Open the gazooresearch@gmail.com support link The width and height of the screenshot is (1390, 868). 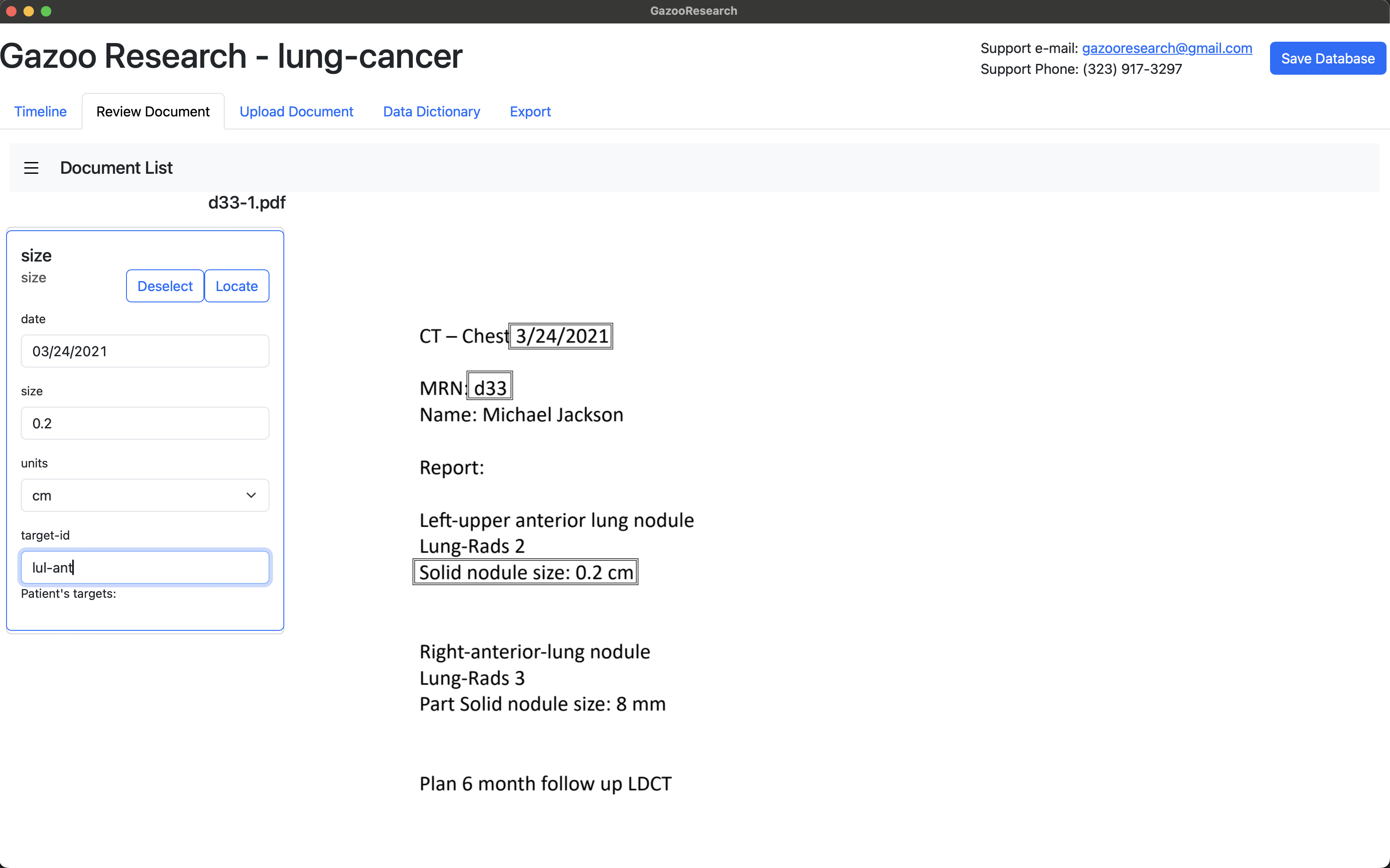pos(1167,48)
